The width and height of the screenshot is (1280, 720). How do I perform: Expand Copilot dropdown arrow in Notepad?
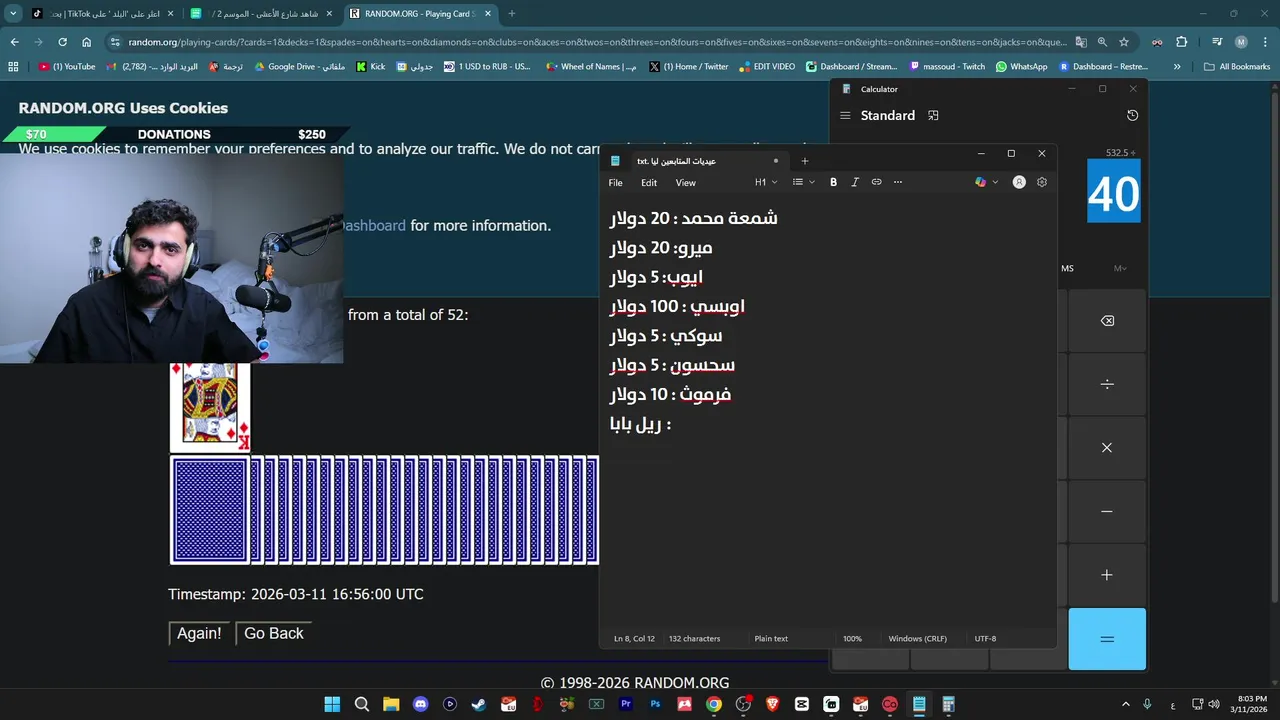coord(995,182)
